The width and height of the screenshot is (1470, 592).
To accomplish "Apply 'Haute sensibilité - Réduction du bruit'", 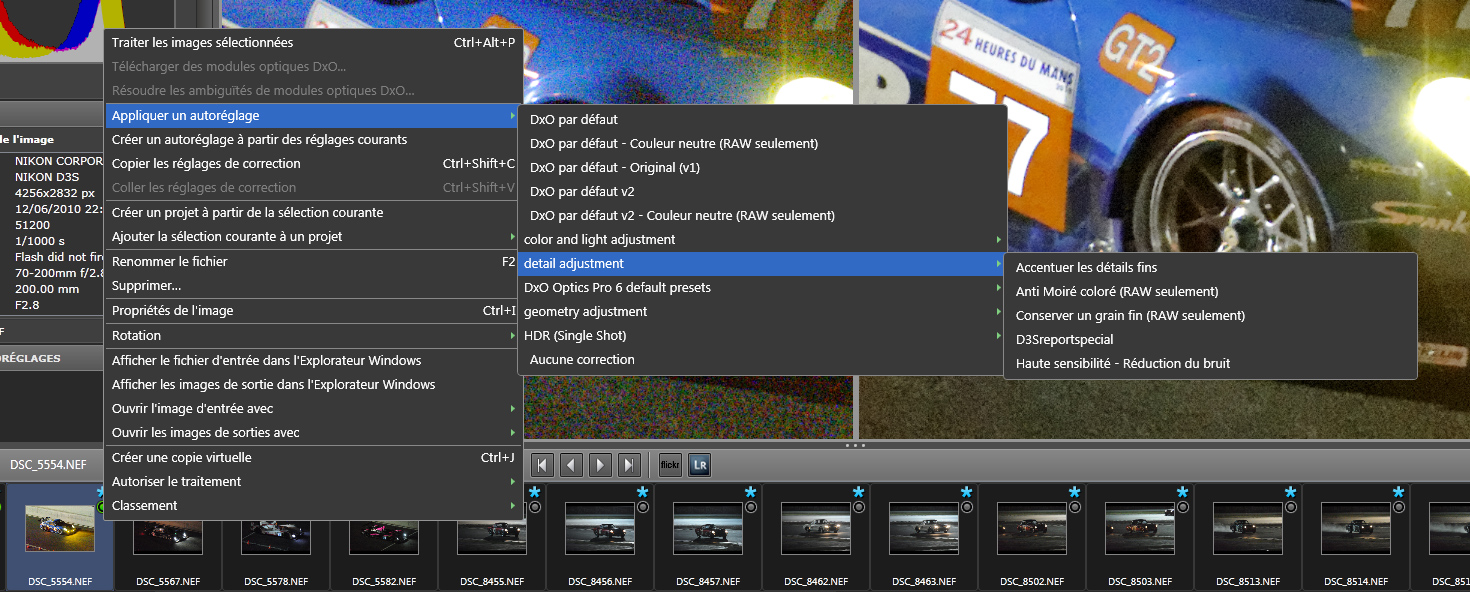I will coord(1210,364).
